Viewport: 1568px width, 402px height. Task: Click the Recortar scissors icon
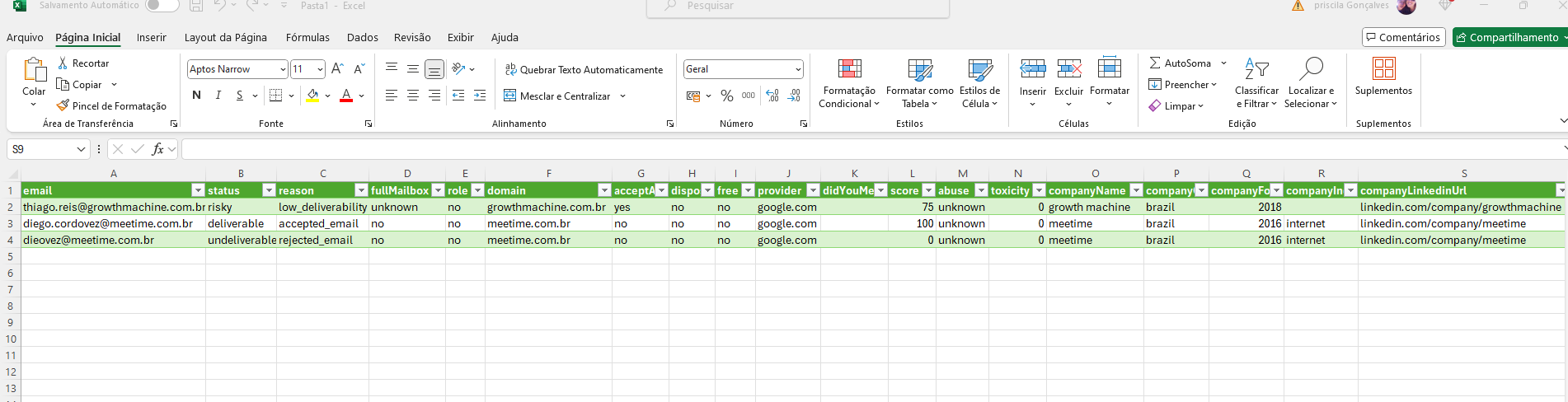point(63,63)
